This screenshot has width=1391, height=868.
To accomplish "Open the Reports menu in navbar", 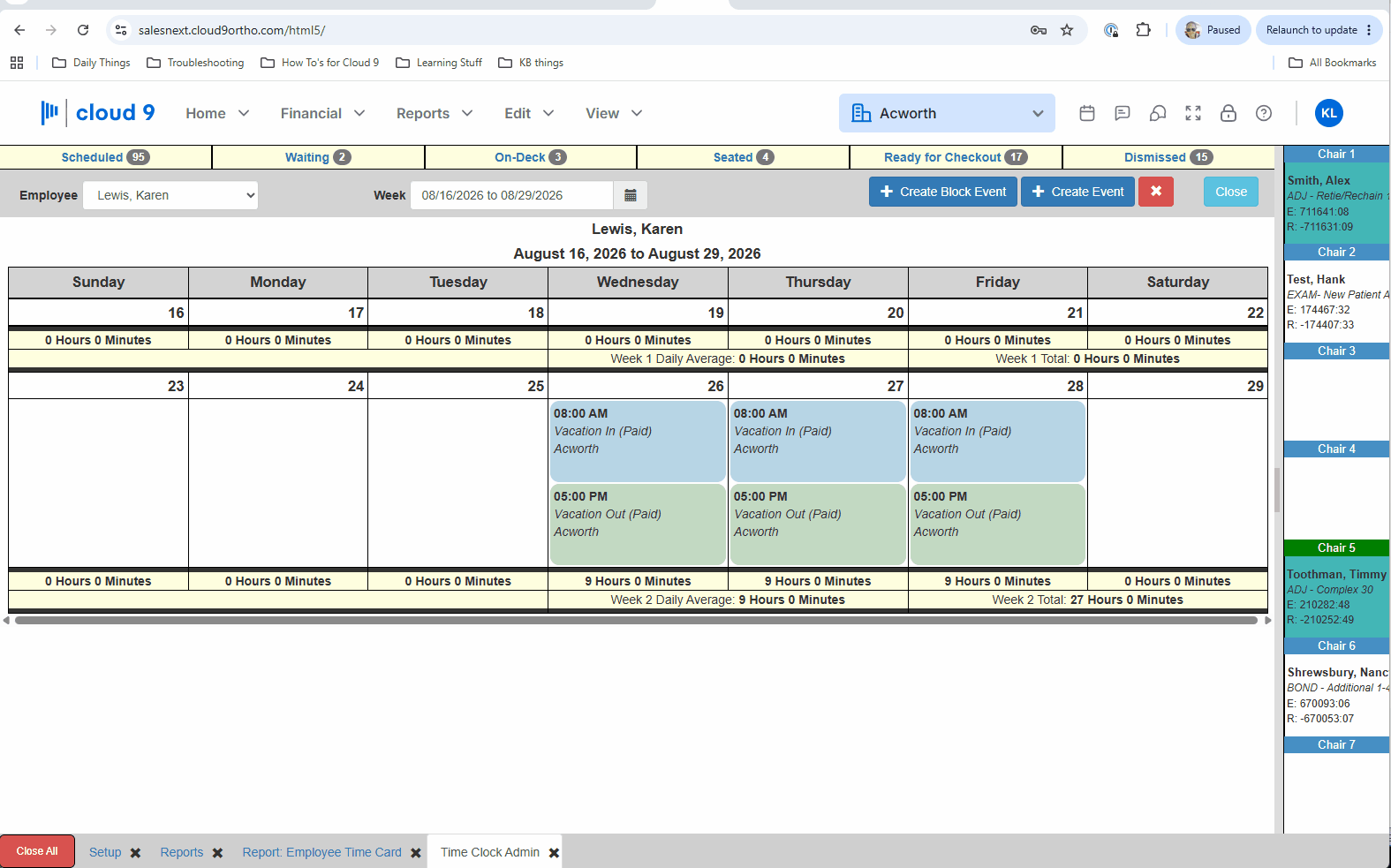I will [435, 113].
